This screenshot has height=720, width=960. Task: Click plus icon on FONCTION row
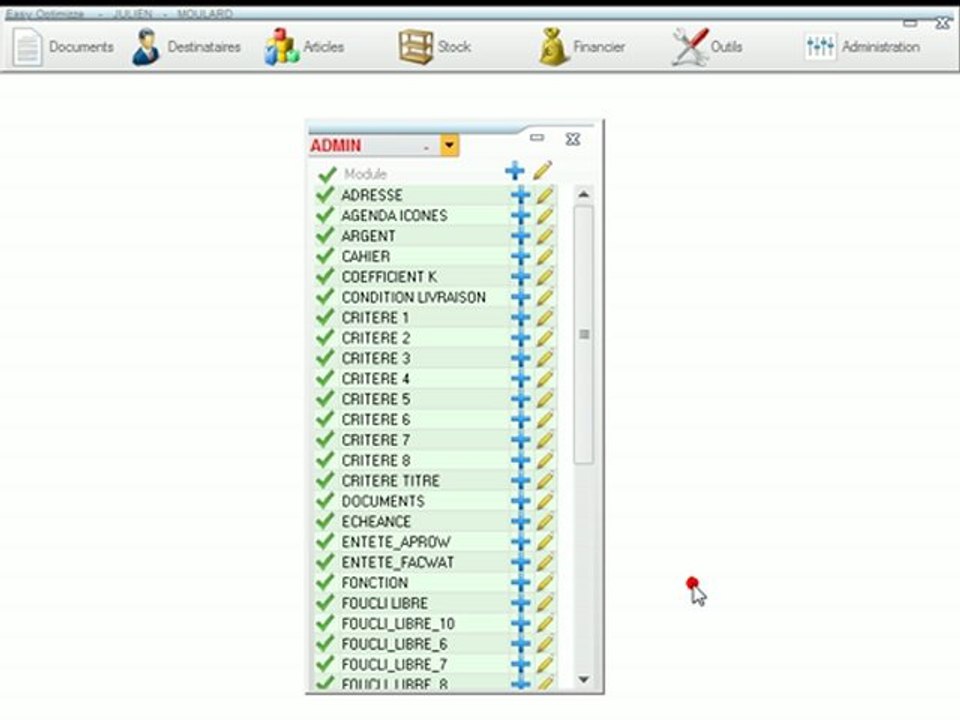(x=520, y=583)
